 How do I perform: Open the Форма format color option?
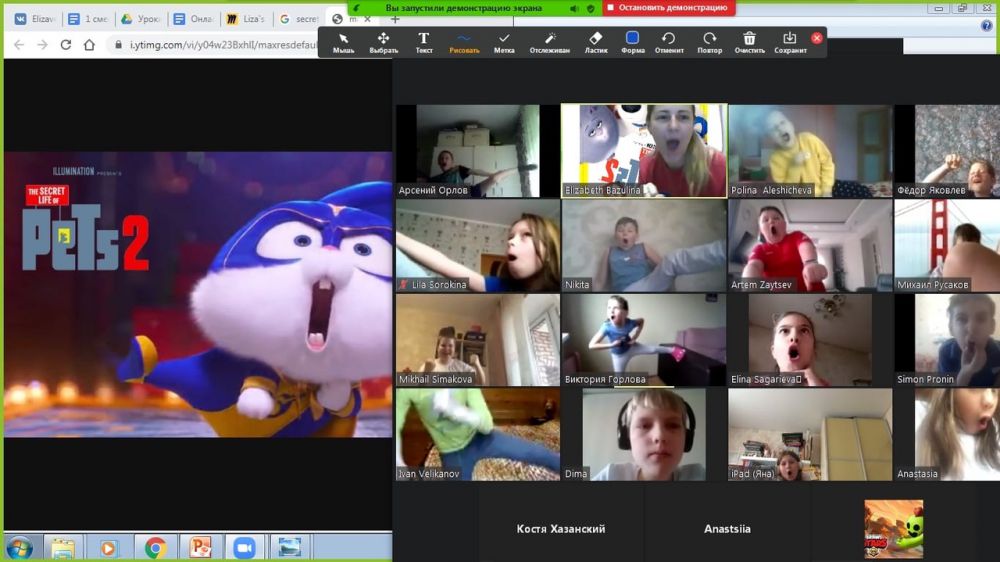[632, 43]
